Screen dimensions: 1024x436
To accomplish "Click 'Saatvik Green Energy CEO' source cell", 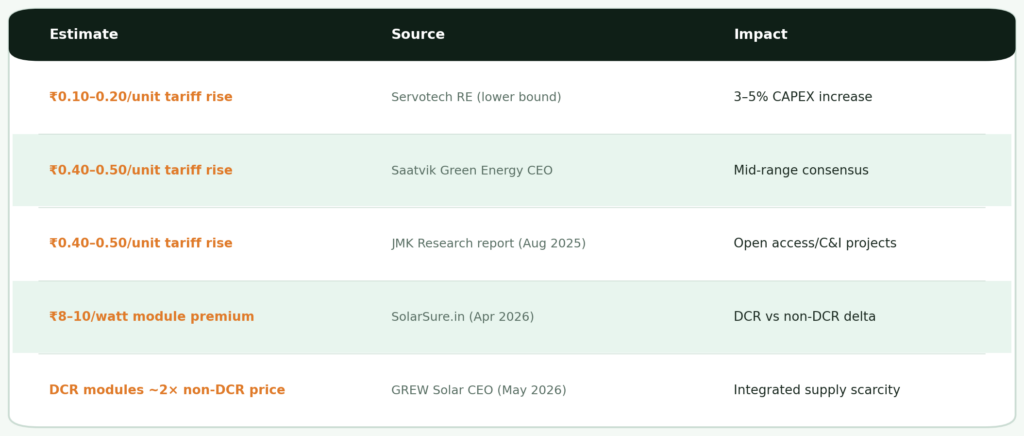I will coord(472,170).
